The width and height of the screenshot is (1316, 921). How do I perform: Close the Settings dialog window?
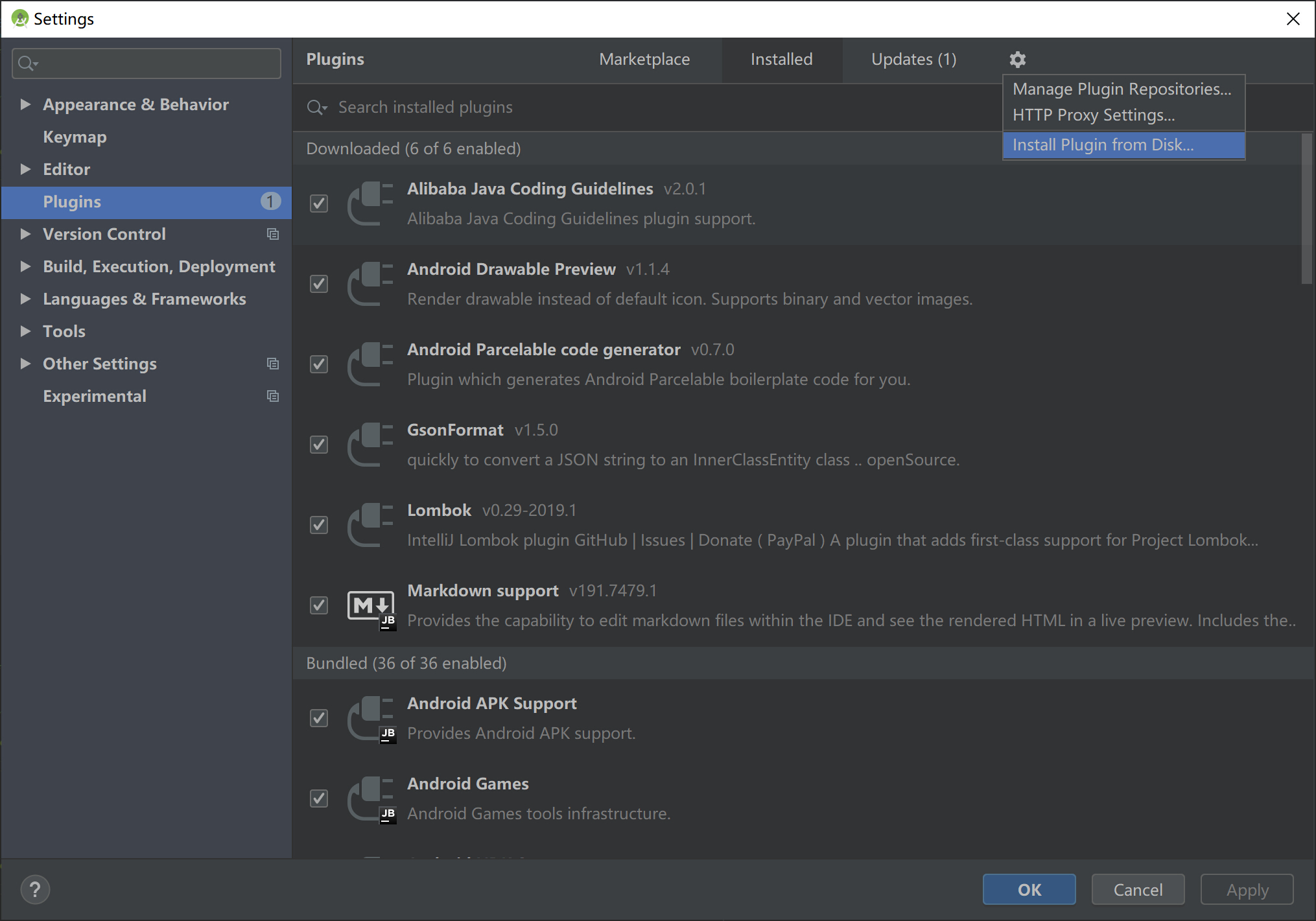pos(1293,19)
